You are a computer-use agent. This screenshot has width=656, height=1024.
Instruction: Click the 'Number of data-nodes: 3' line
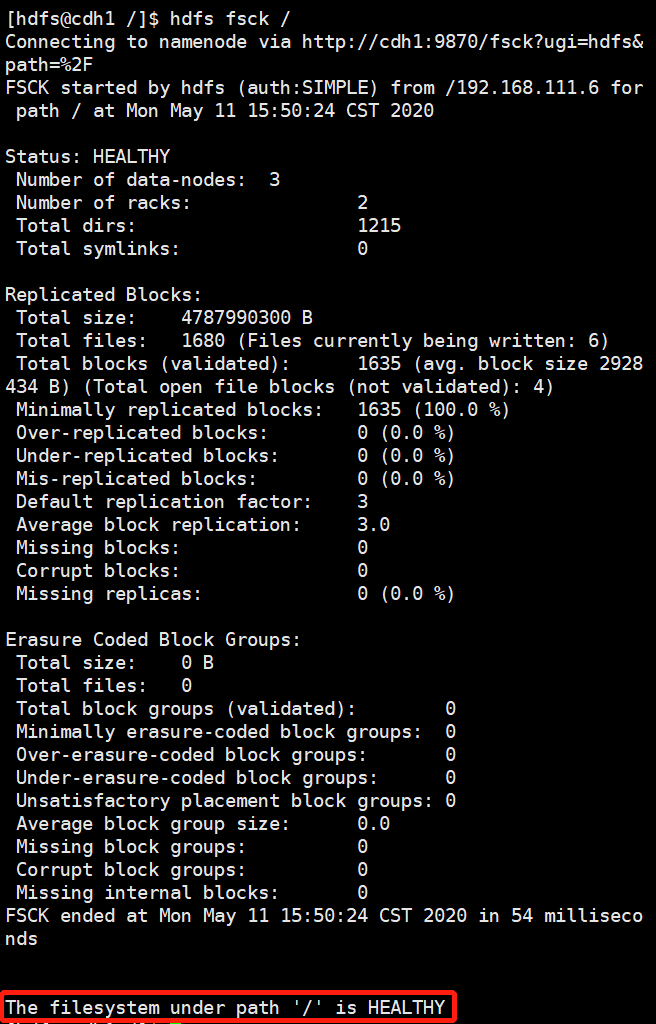[148, 180]
